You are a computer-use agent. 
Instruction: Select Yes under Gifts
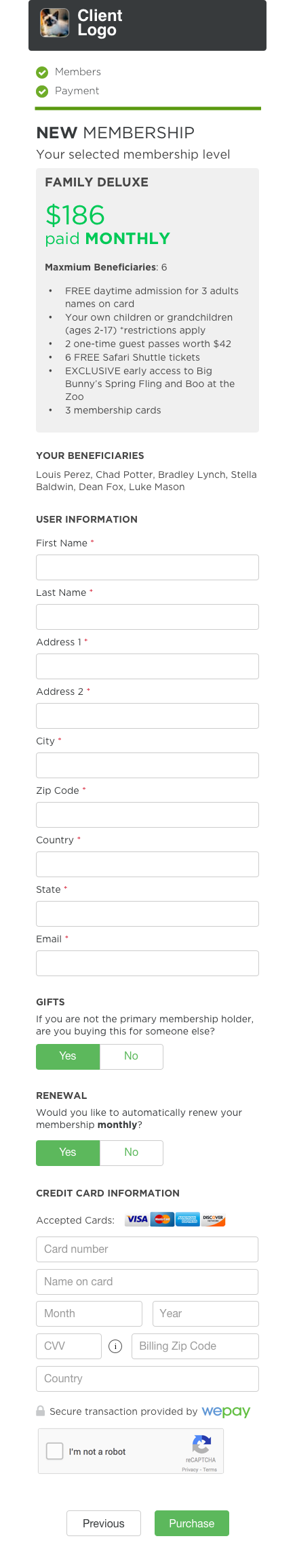pyautogui.click(x=68, y=1057)
